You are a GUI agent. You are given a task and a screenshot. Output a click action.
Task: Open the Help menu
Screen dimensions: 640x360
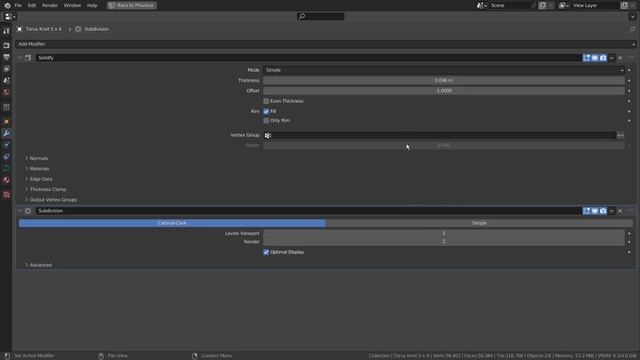tap(92, 5)
